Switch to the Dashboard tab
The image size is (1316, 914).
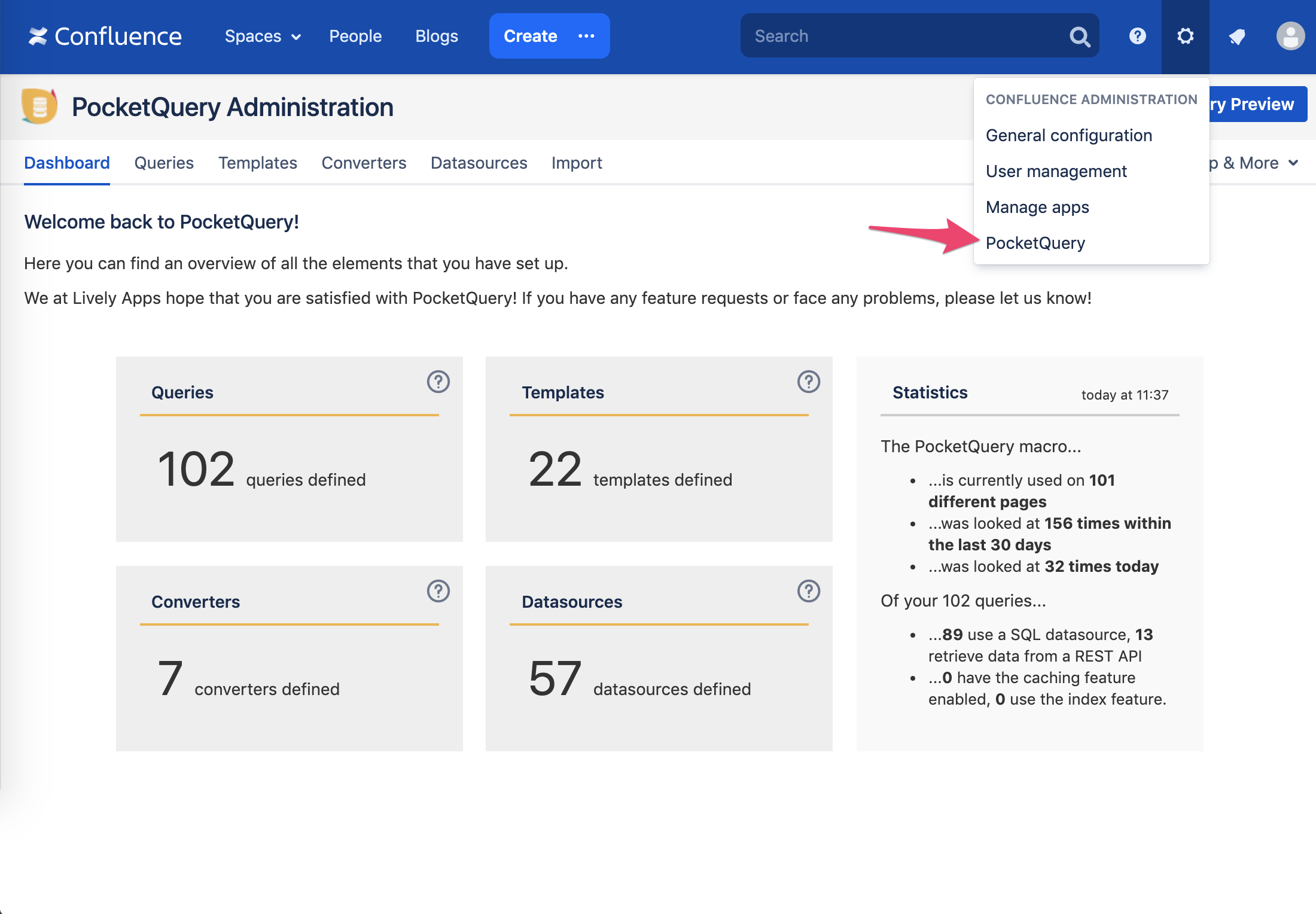[67, 163]
